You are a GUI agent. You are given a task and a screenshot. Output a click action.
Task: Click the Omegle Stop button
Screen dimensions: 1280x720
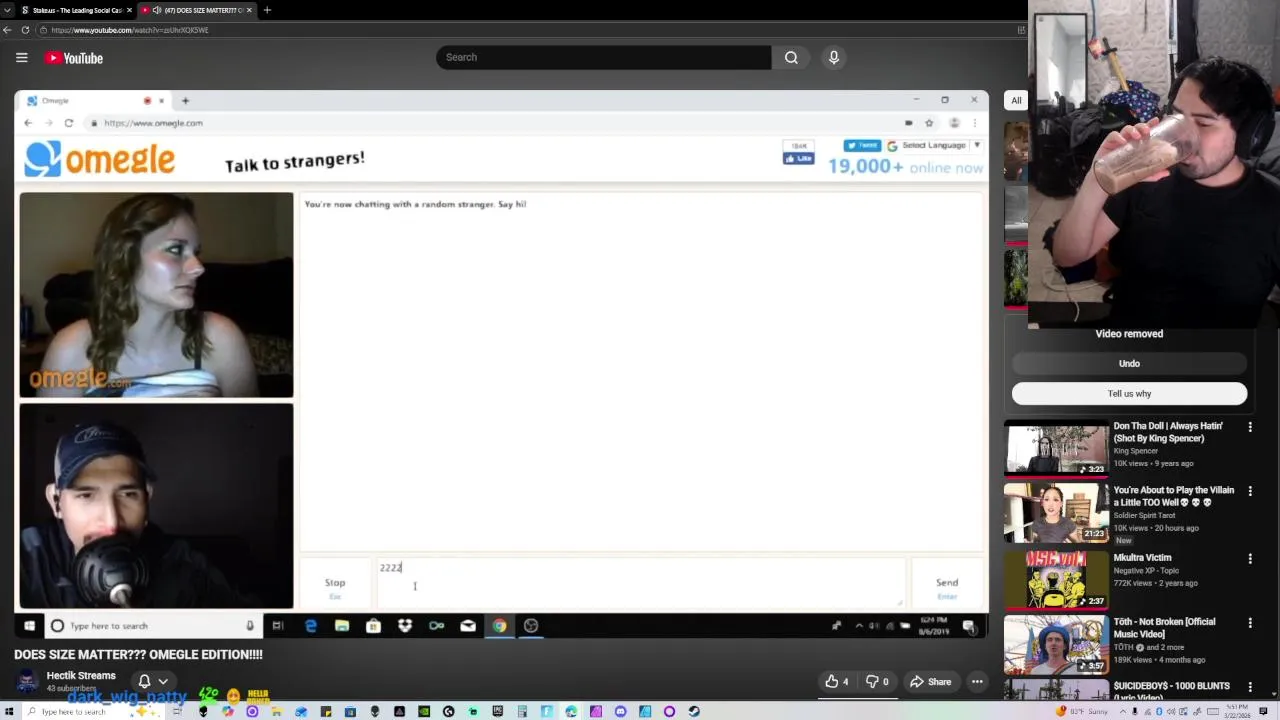(x=335, y=584)
